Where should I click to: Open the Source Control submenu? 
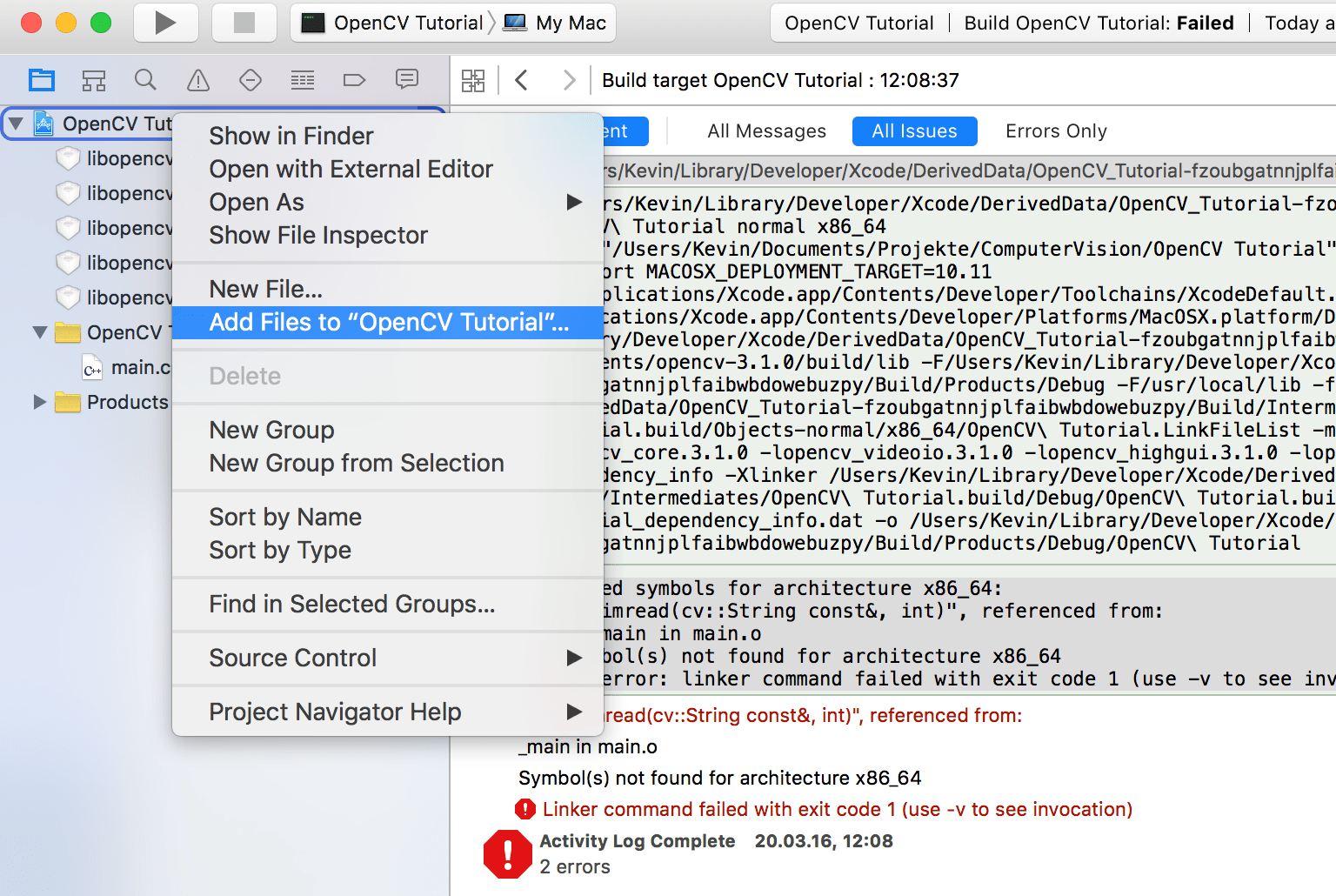click(292, 658)
